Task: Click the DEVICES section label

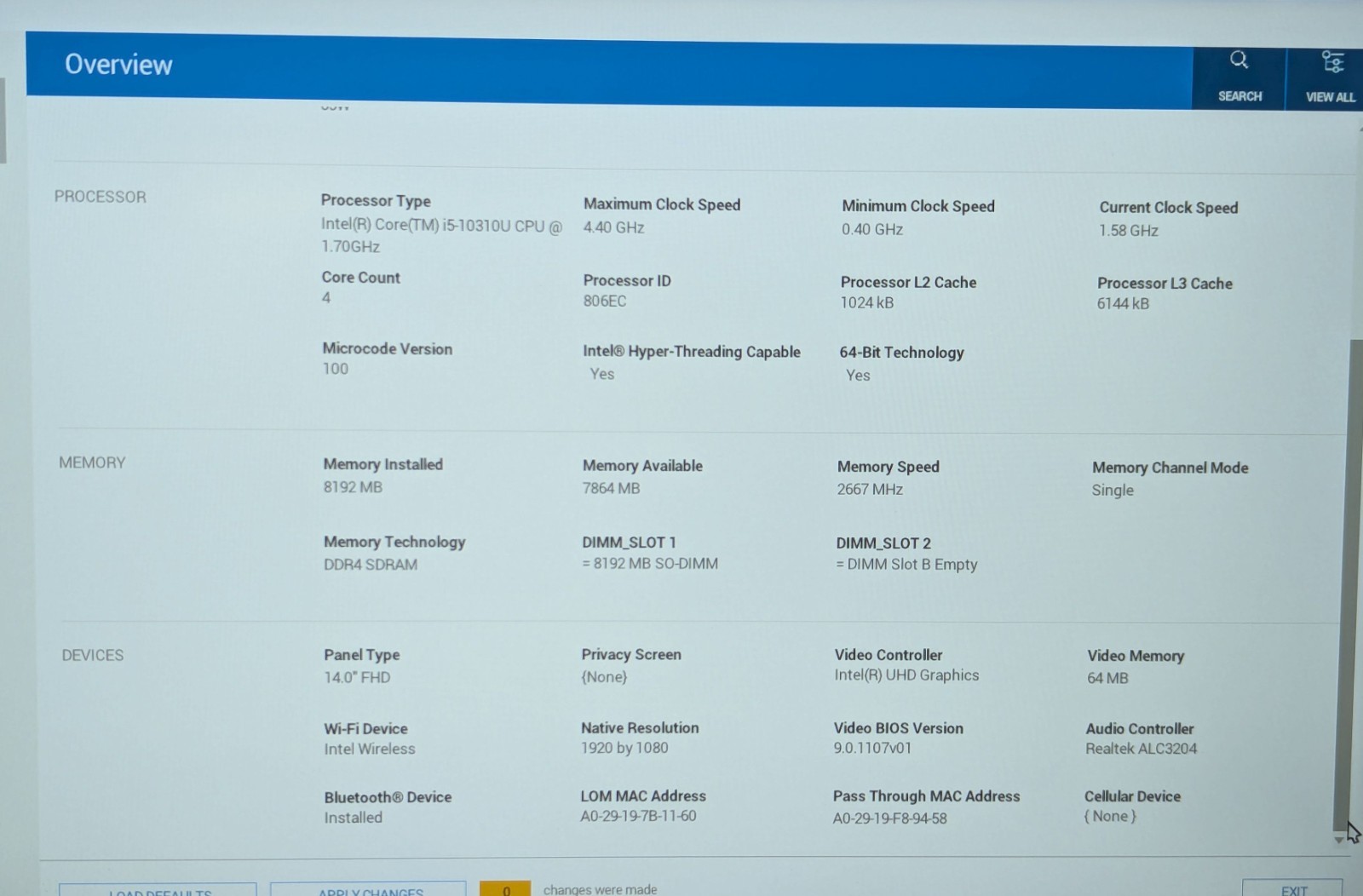Action: pos(93,655)
